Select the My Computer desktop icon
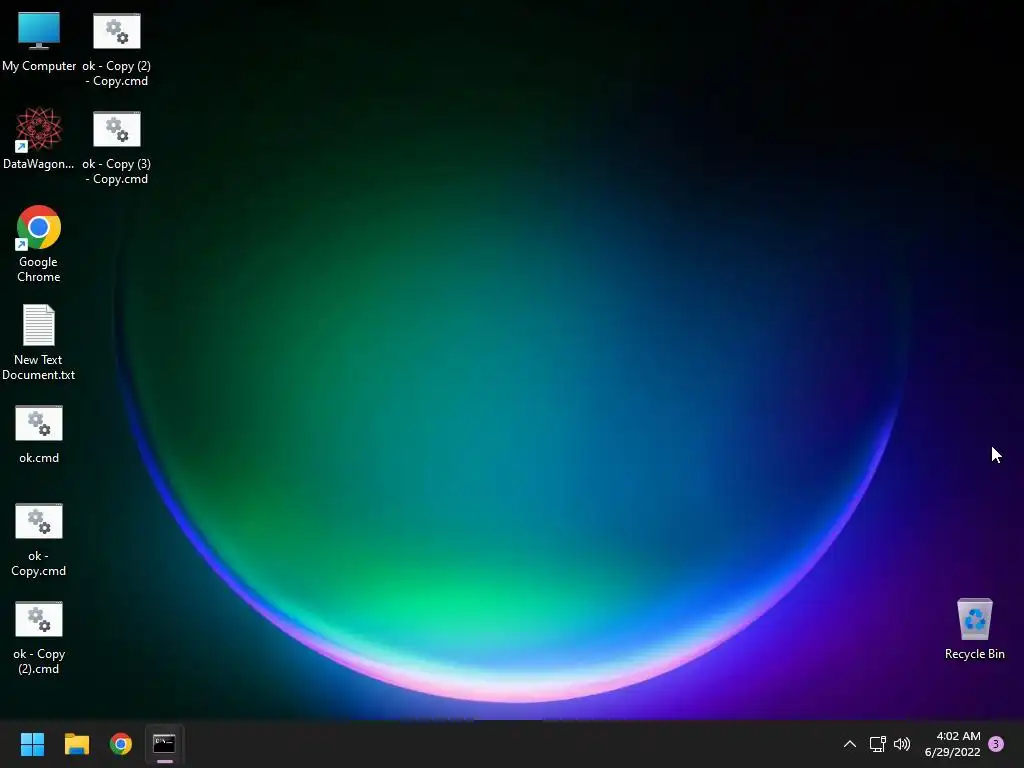The image size is (1024, 768). click(x=39, y=31)
